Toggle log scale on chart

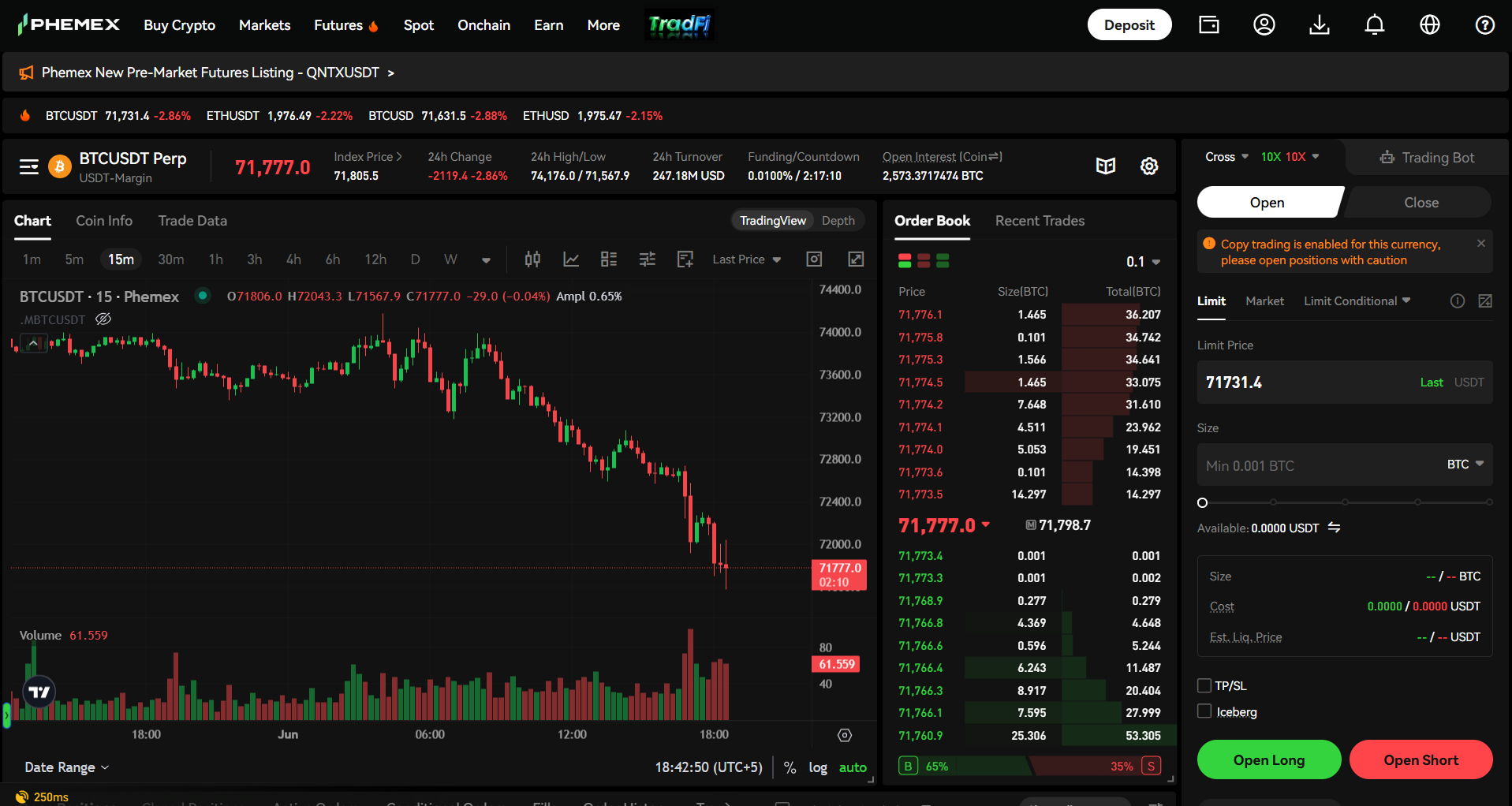[818, 767]
